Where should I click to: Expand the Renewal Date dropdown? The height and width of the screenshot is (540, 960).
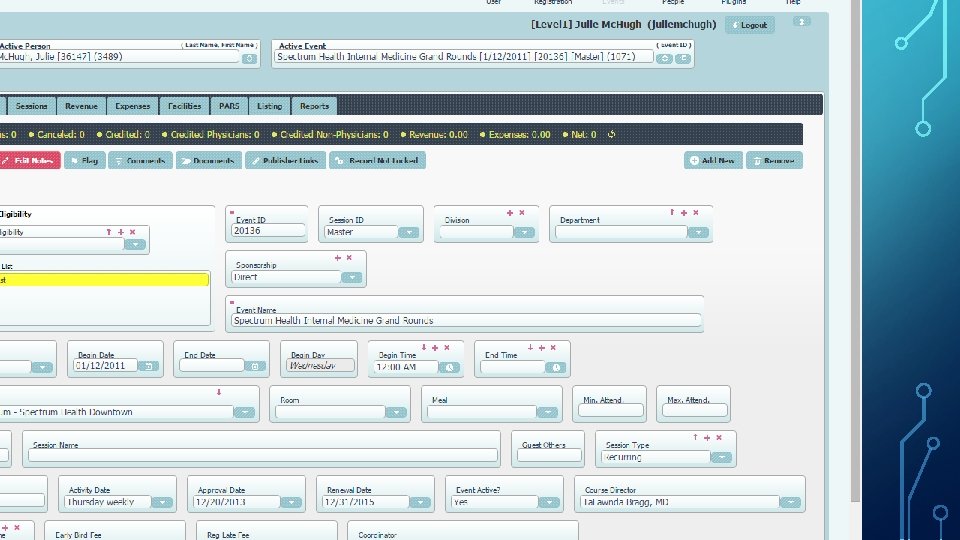tap(420, 502)
